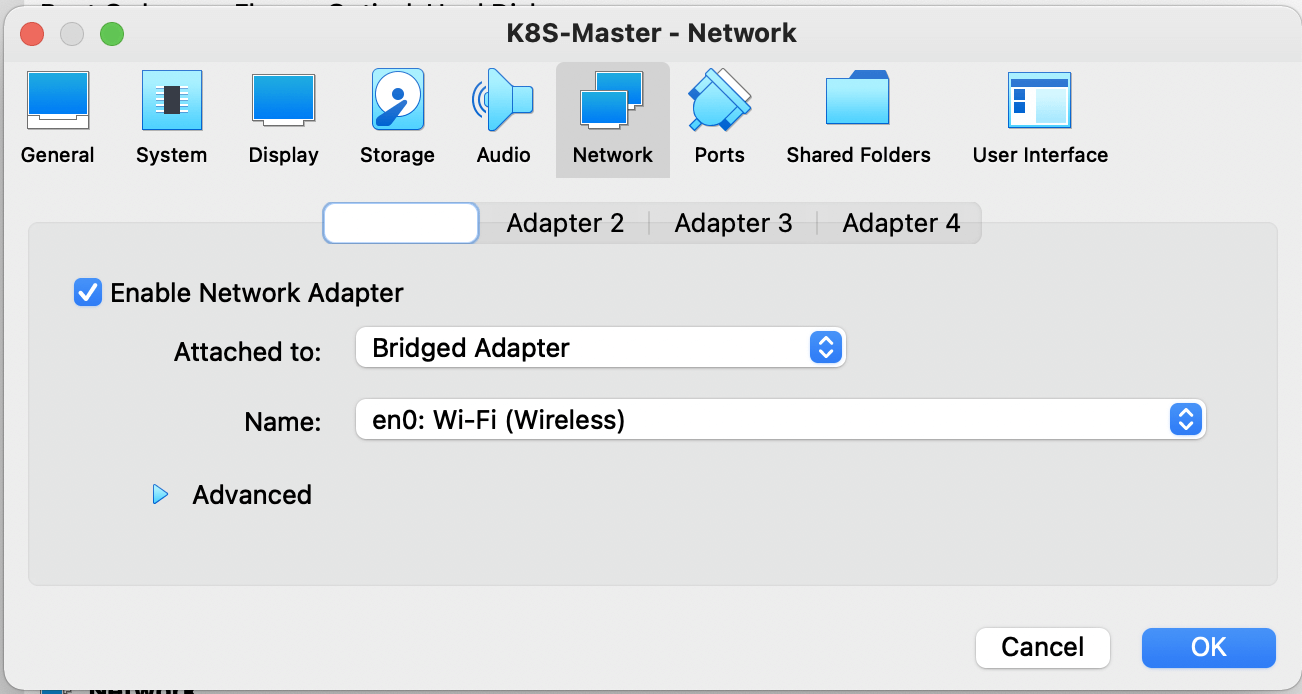Open the Attached to Bridged Adapter dropdown
The height and width of the screenshot is (694, 1302).
tap(600, 348)
